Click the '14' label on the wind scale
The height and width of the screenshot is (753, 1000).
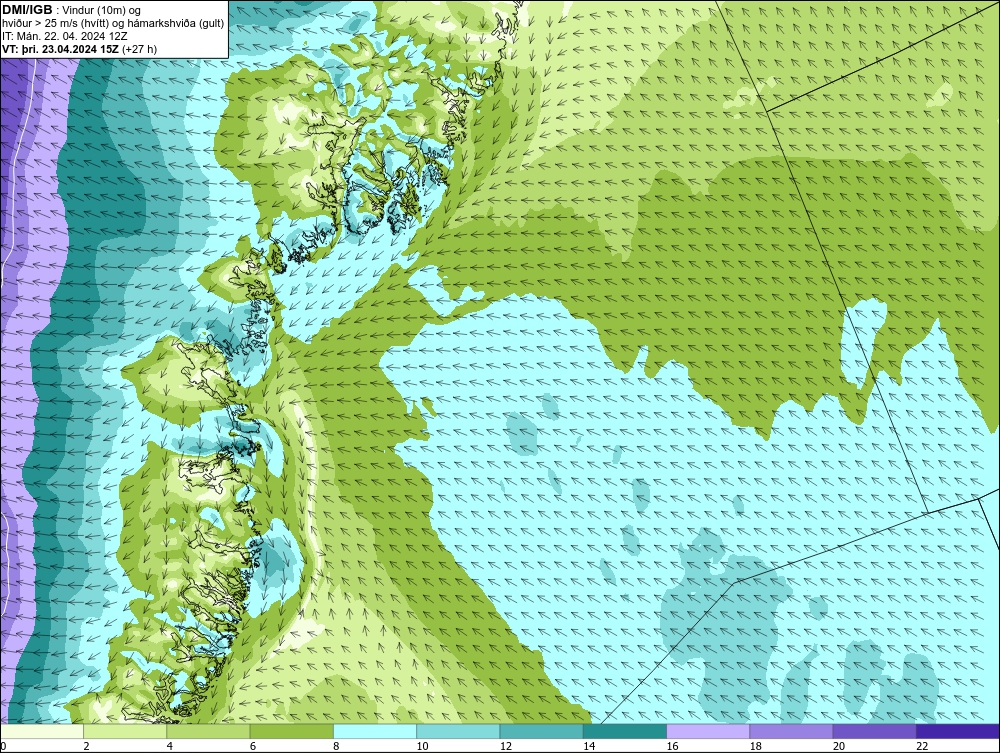point(589,747)
